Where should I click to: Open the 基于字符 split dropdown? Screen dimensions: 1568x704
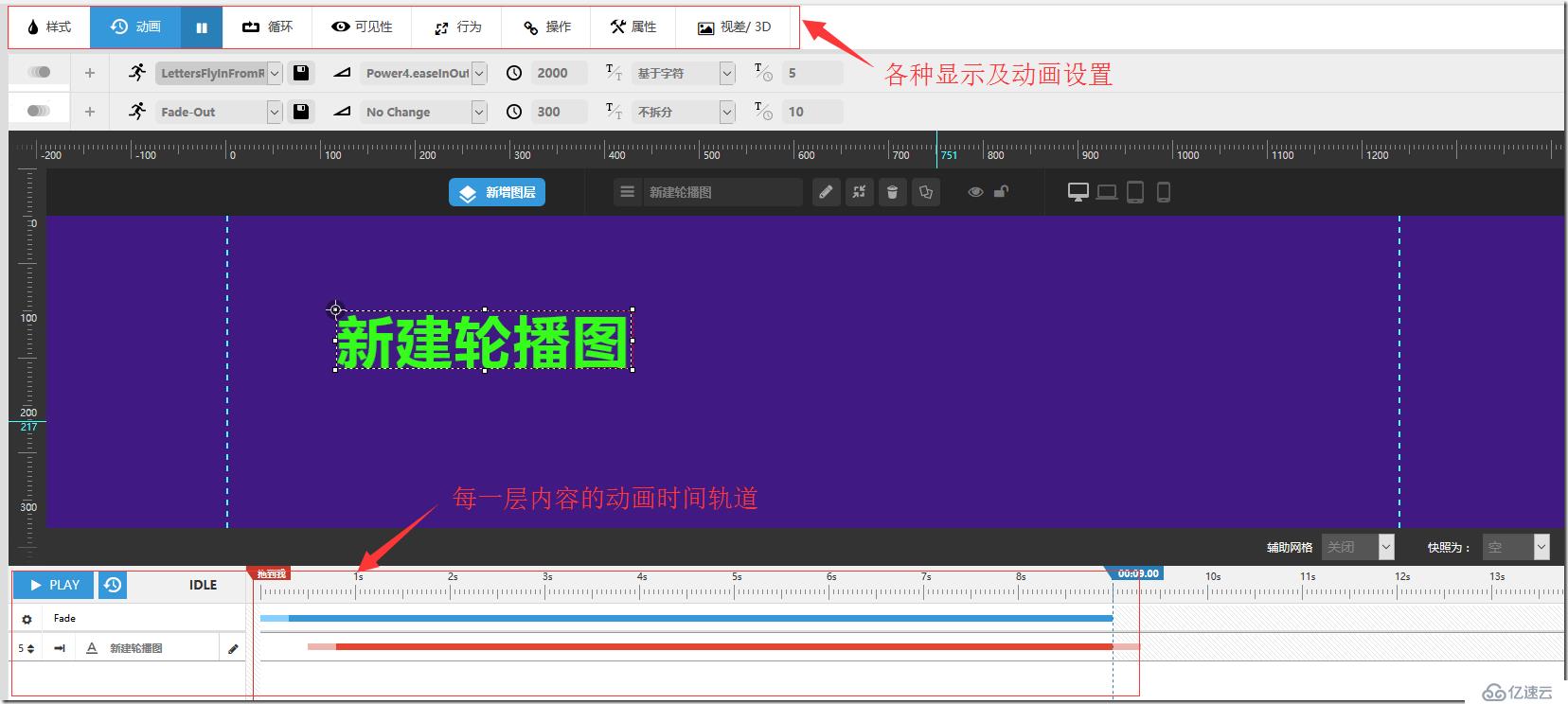(684, 73)
